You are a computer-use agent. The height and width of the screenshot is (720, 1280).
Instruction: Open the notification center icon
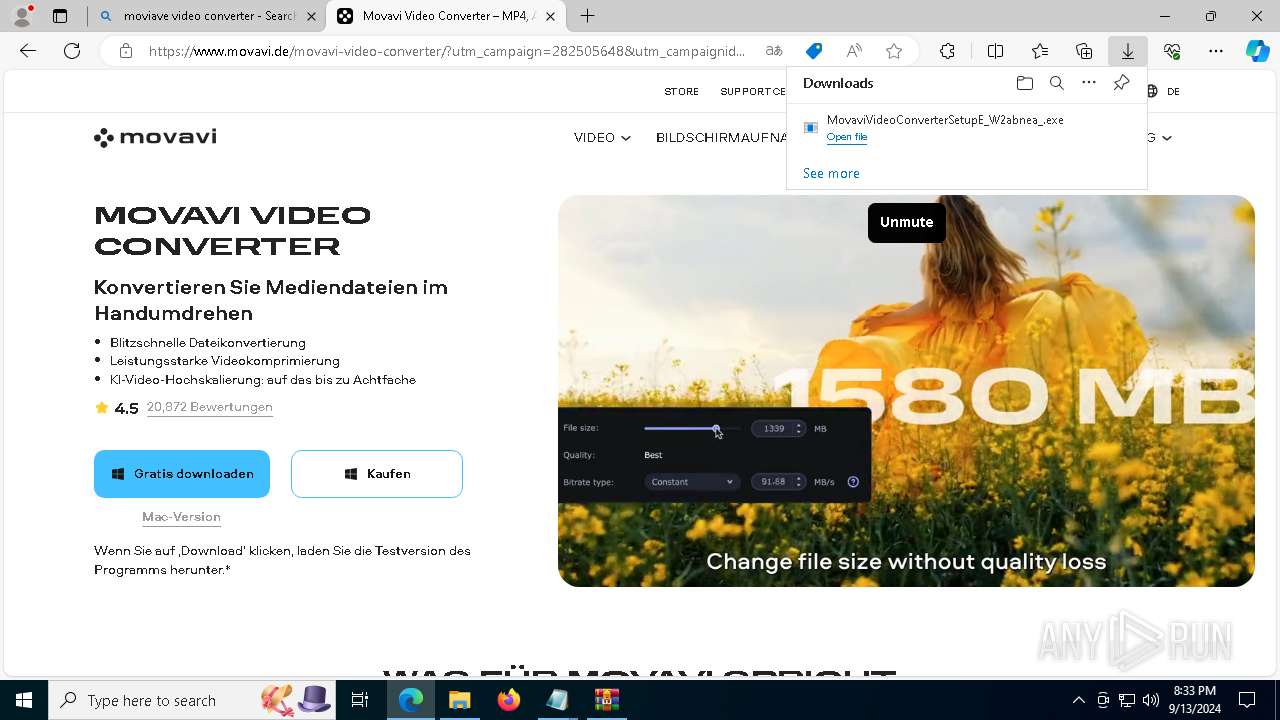click(x=1247, y=700)
